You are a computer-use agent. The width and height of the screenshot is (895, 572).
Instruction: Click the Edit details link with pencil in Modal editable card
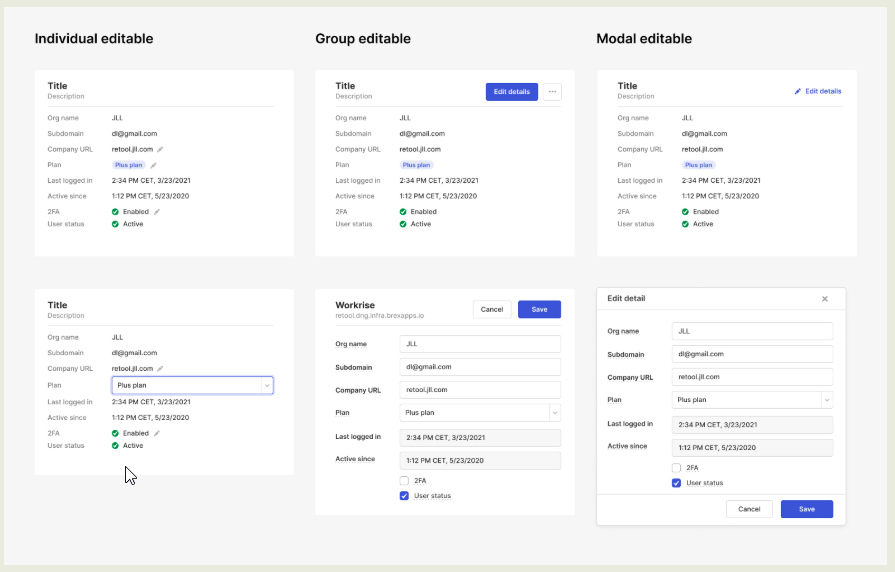click(818, 91)
